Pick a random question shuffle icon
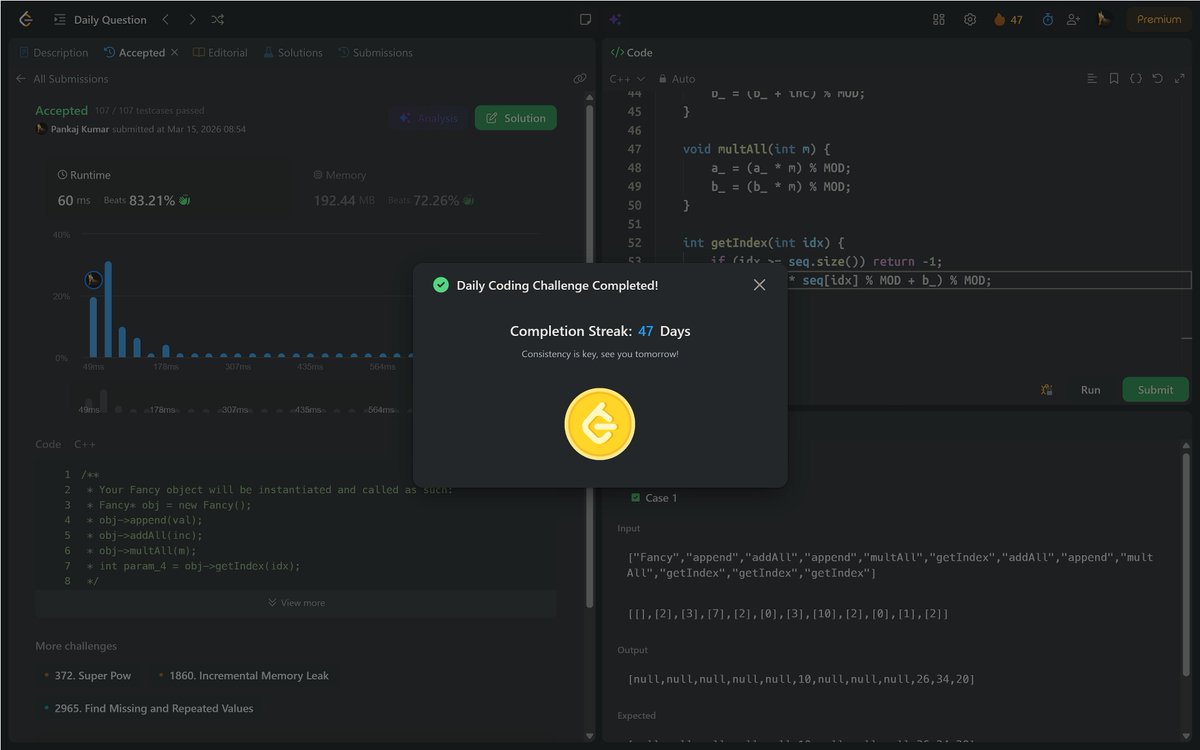The width and height of the screenshot is (1200, 750). pos(218,19)
